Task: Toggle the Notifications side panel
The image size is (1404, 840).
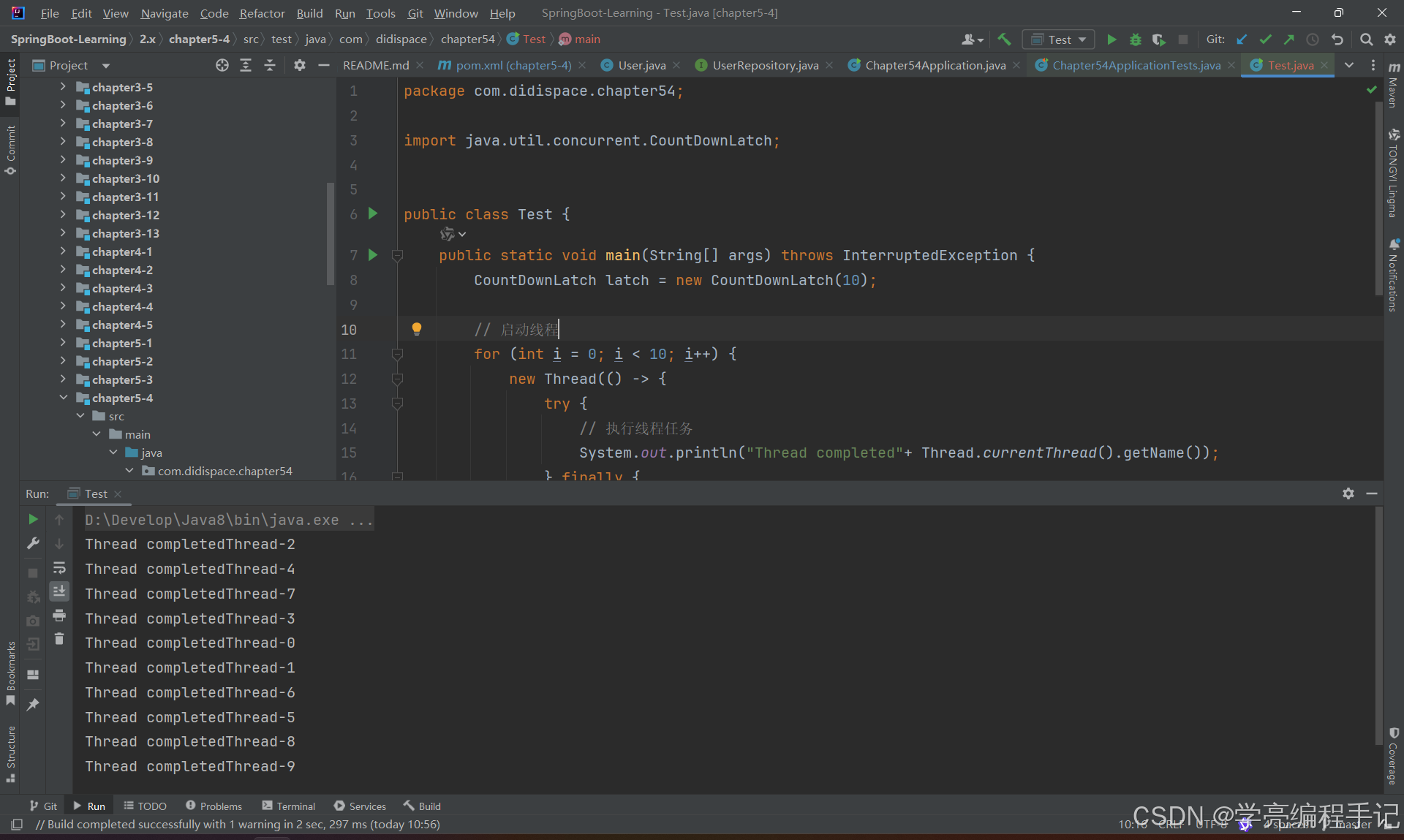Action: tap(1394, 276)
